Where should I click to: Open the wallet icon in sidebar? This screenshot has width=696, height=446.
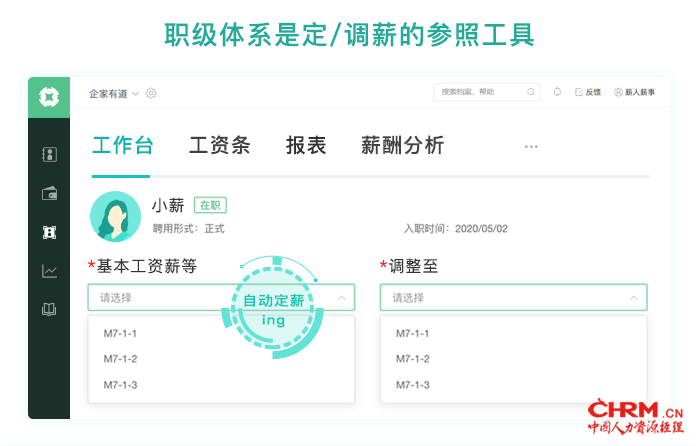(49, 193)
